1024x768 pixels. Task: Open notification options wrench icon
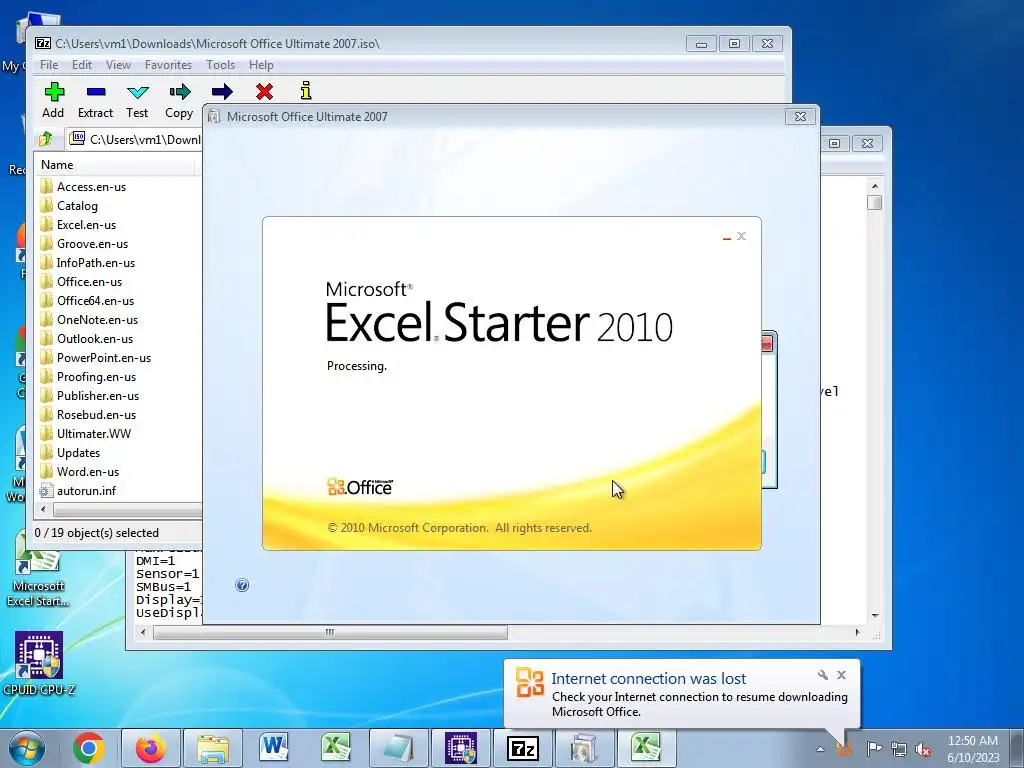point(822,675)
